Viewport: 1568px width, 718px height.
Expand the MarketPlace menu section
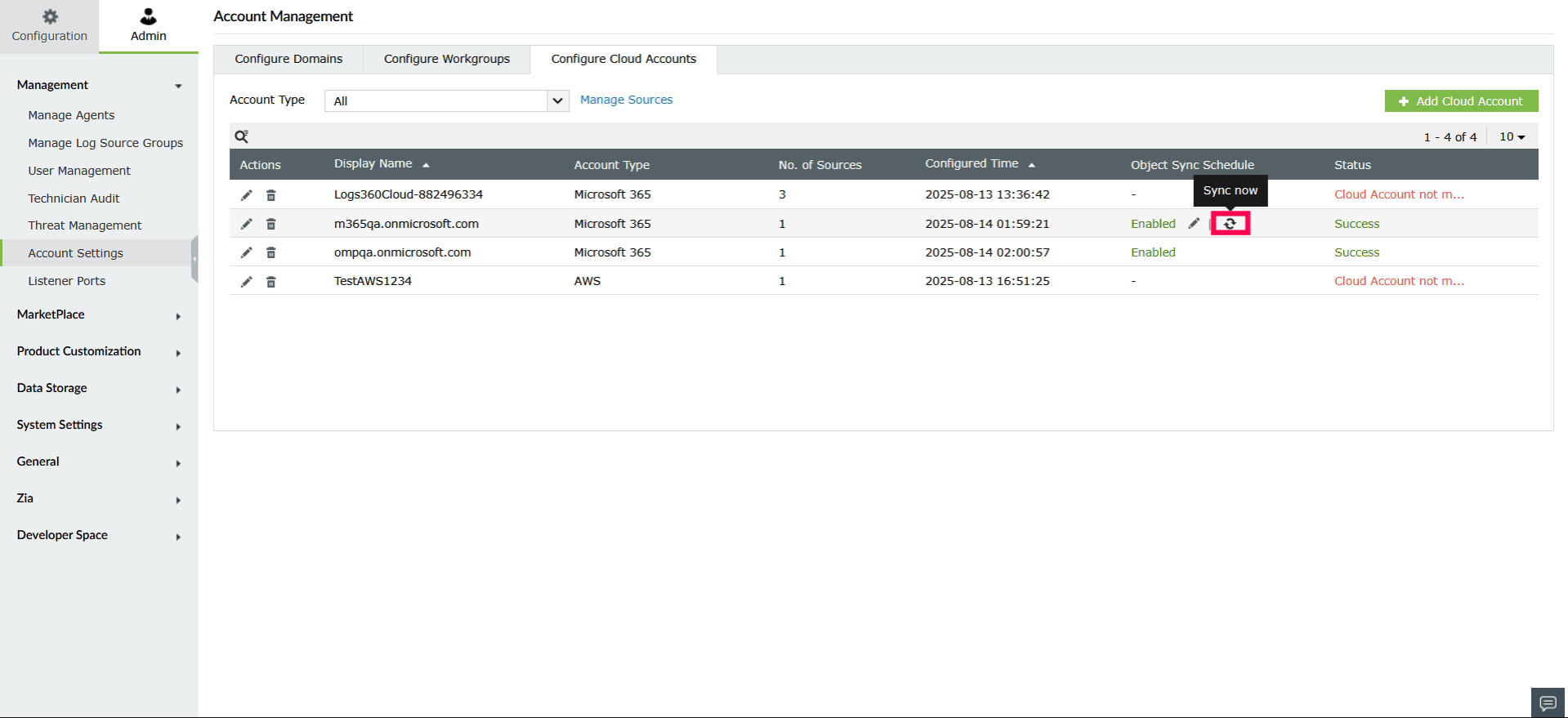point(99,314)
